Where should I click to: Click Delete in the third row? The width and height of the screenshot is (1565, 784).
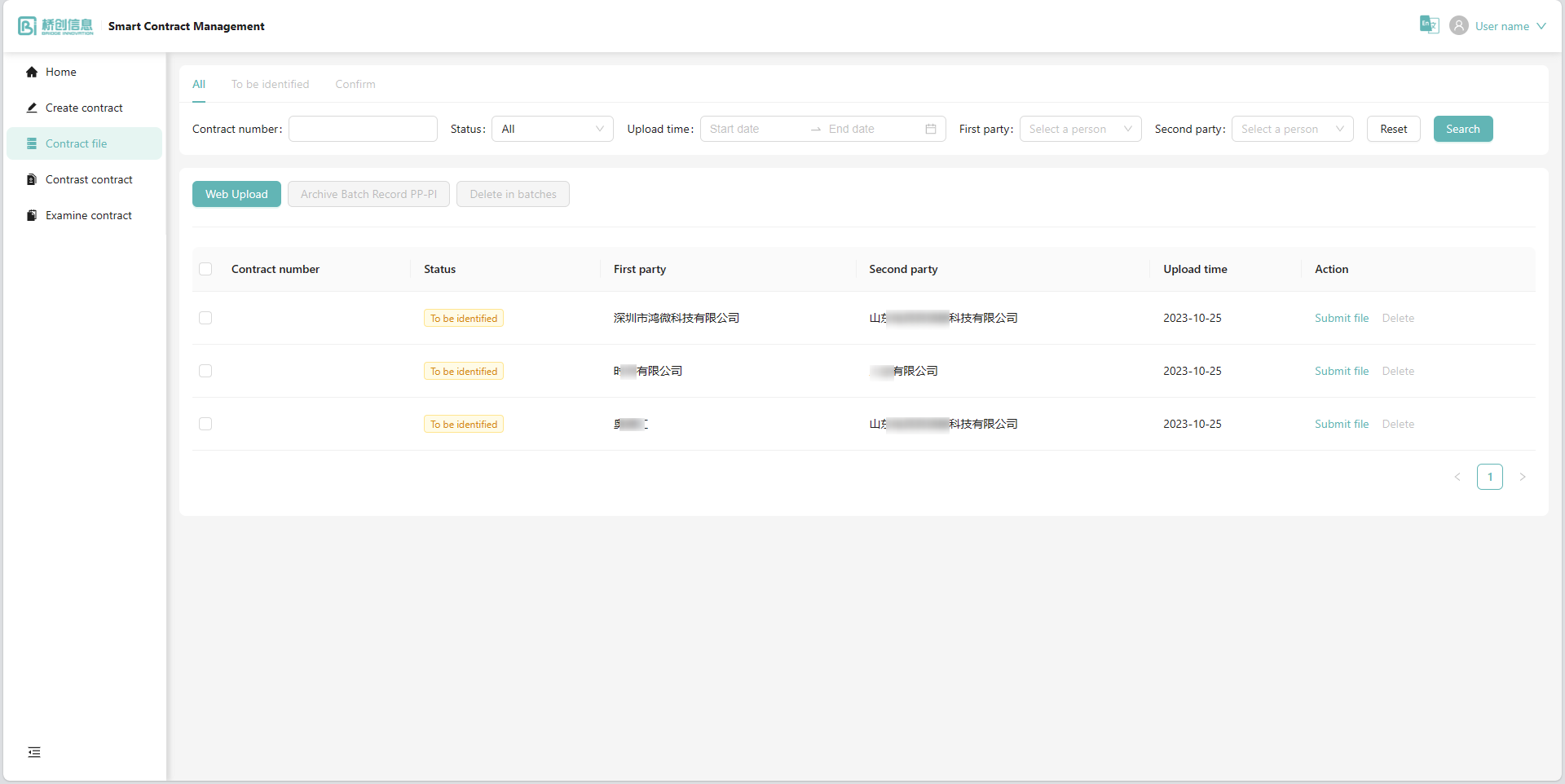1398,424
